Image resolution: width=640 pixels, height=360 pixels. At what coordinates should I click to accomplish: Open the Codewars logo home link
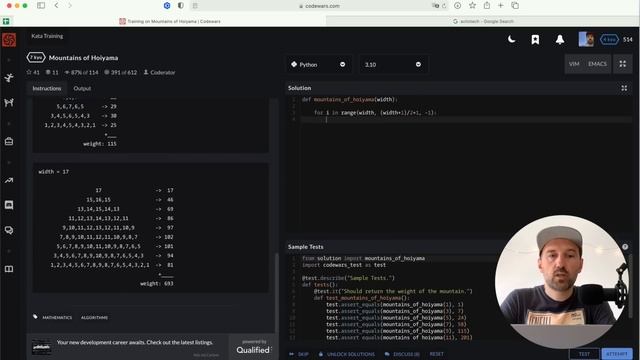coord(9,40)
